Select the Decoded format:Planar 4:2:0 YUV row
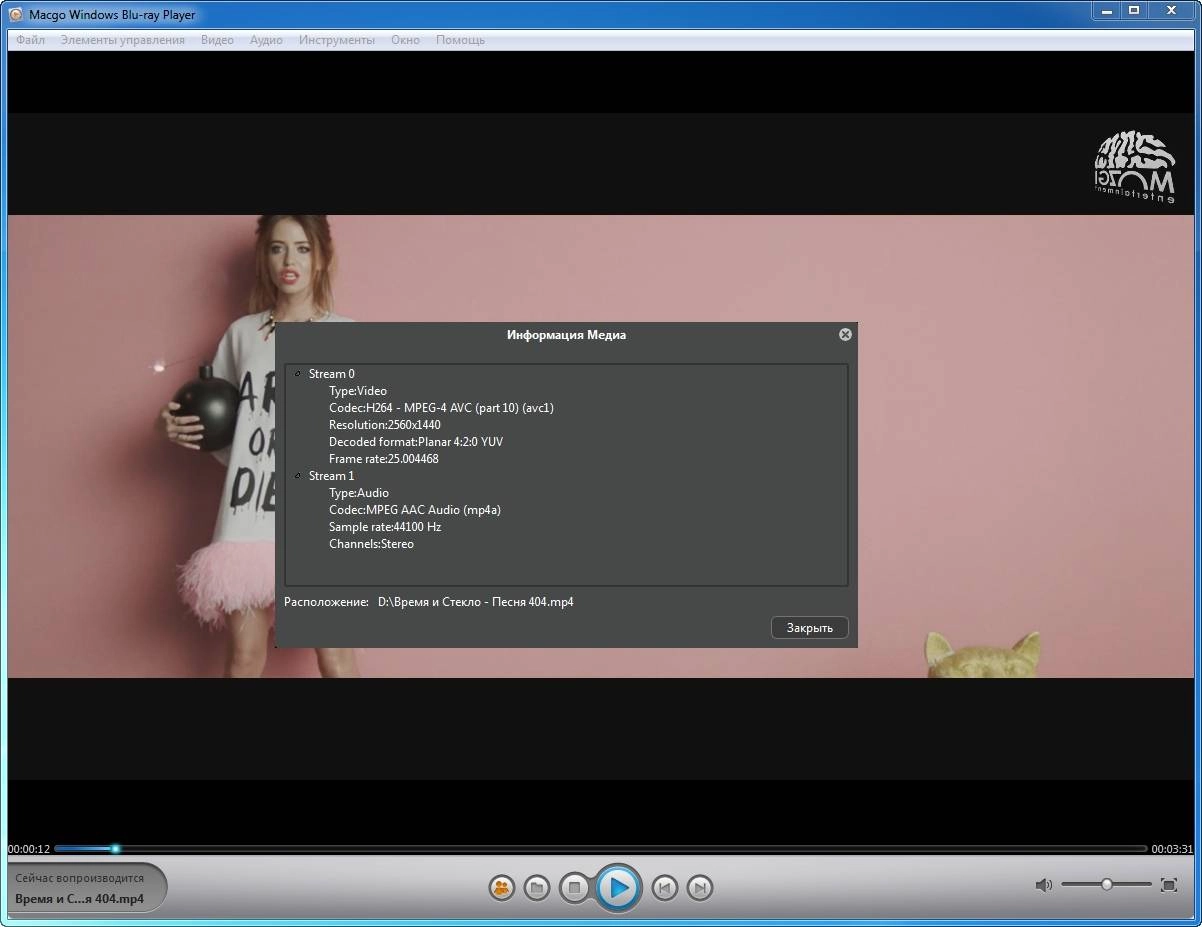Viewport: 1202px width, 927px height. (x=416, y=442)
